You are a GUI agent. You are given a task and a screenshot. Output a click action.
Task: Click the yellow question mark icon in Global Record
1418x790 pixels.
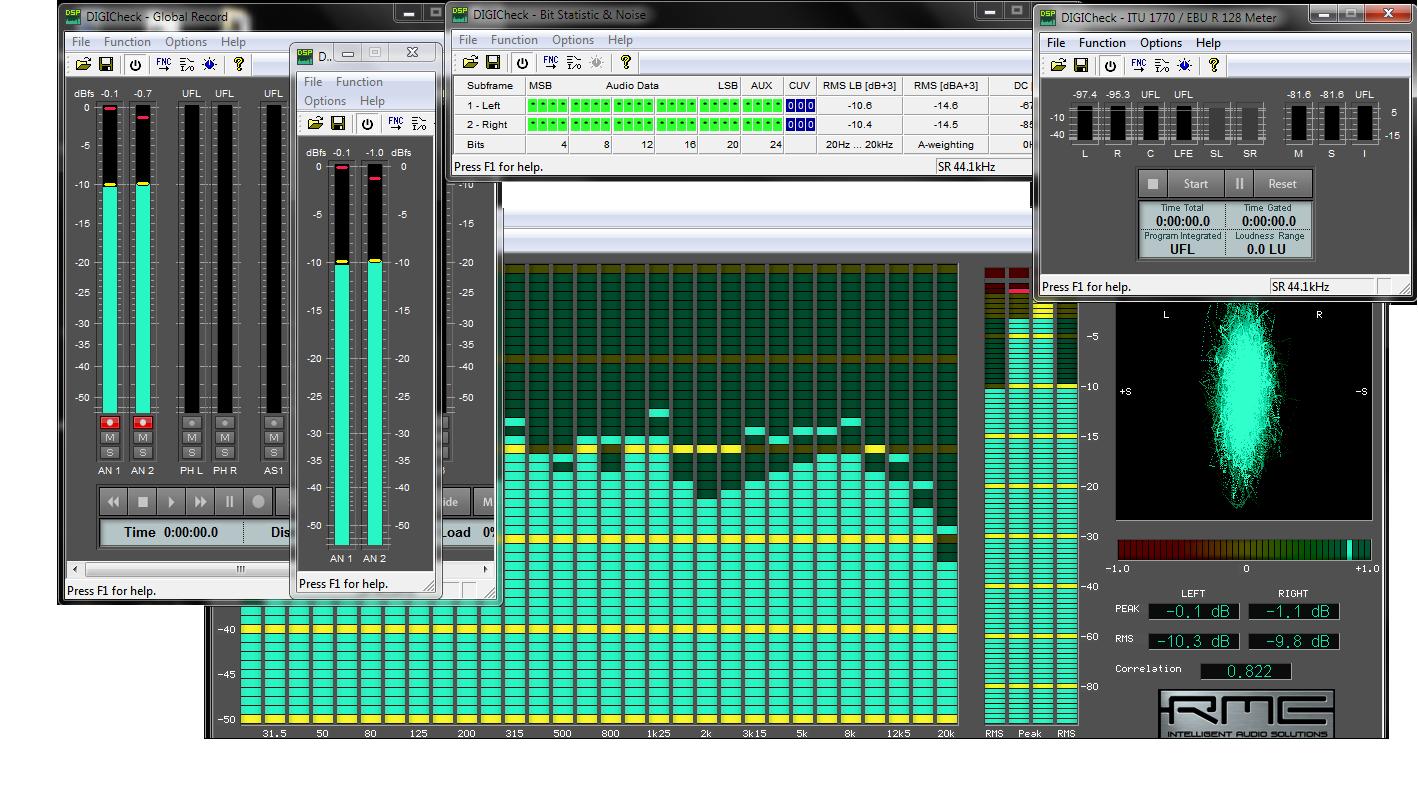pos(239,64)
